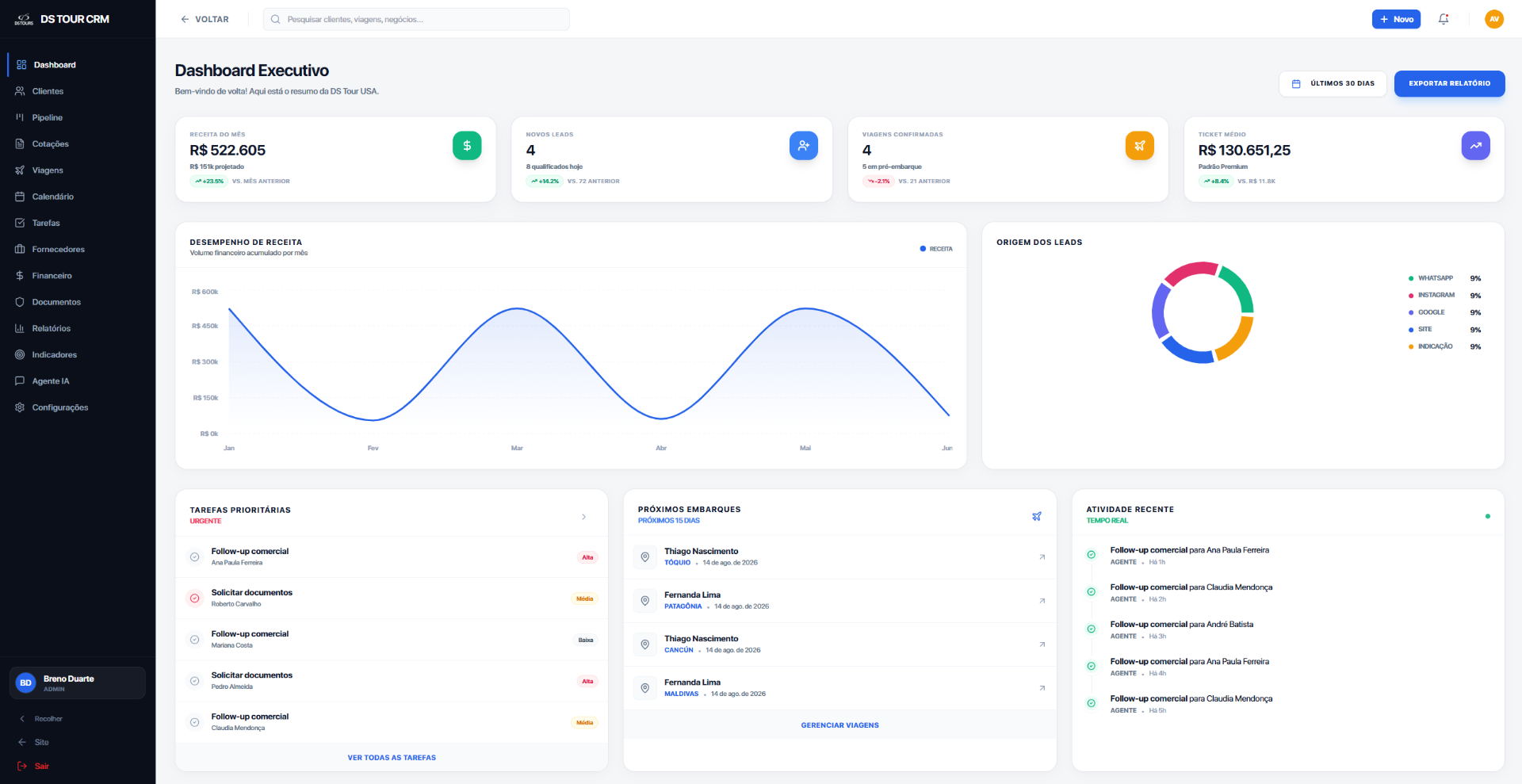Open the Últimos 30 Dias date filter
This screenshot has width=1522, height=784.
tap(1333, 83)
